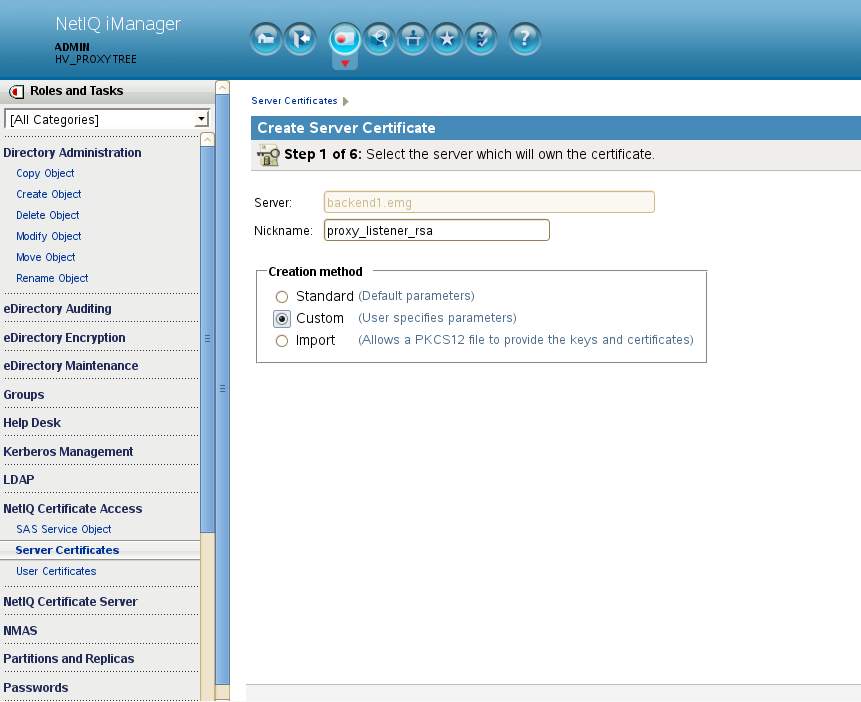Open the Configure icon in the header toolbar
Viewport: 861px width, 702px height.
tap(413, 38)
